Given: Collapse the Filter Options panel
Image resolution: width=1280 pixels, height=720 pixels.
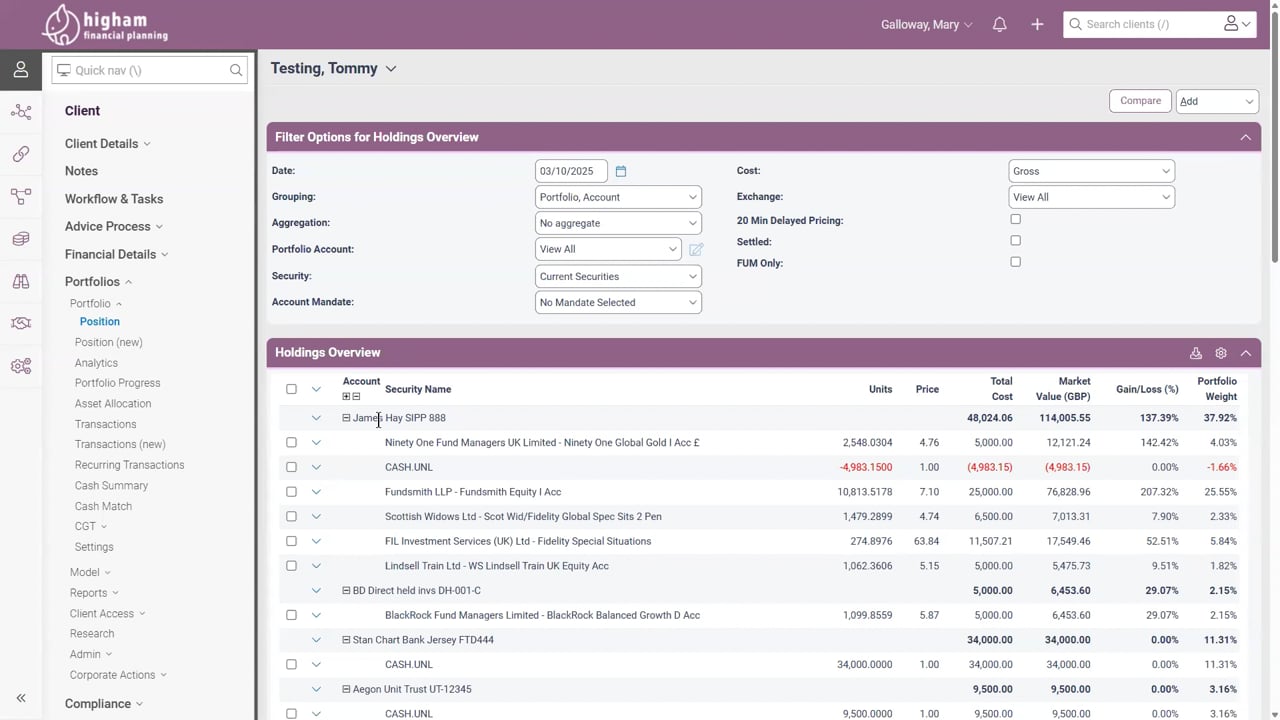Looking at the screenshot, I should click(x=1245, y=137).
